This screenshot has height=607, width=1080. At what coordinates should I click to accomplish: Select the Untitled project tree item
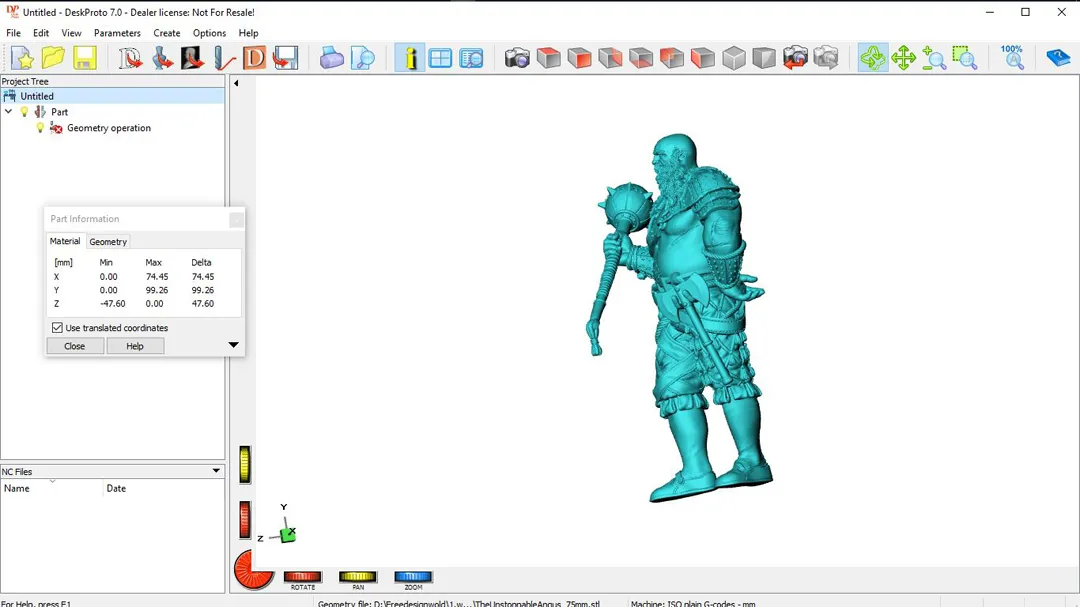coord(37,96)
